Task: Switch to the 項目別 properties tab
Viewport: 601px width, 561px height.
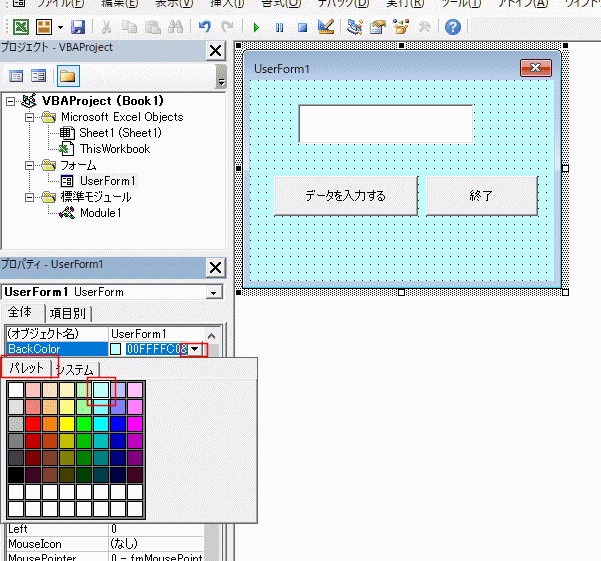Action: coord(68,313)
